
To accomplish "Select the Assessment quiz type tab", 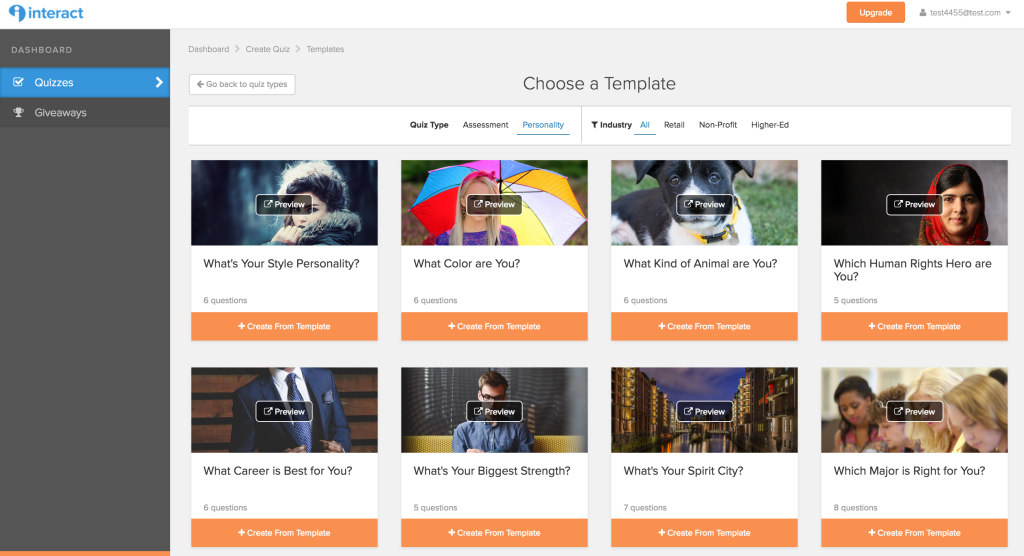I will 485,125.
